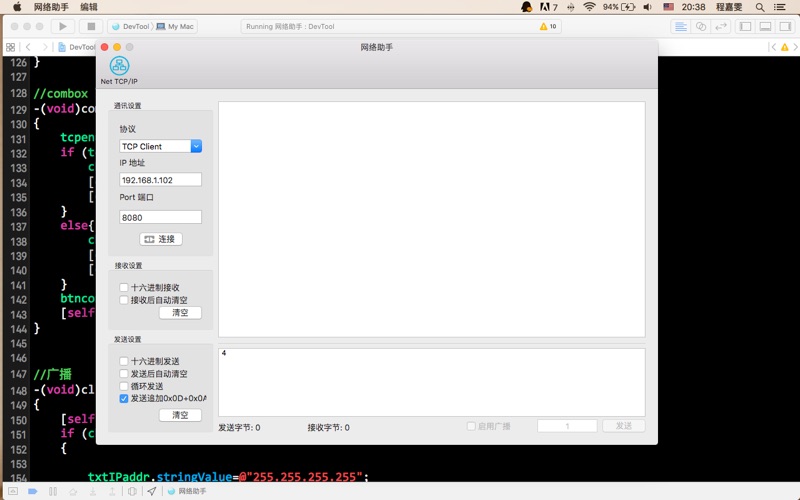Enable the 启用广播 broadcast checkbox
800x500 pixels.
click(x=471, y=426)
